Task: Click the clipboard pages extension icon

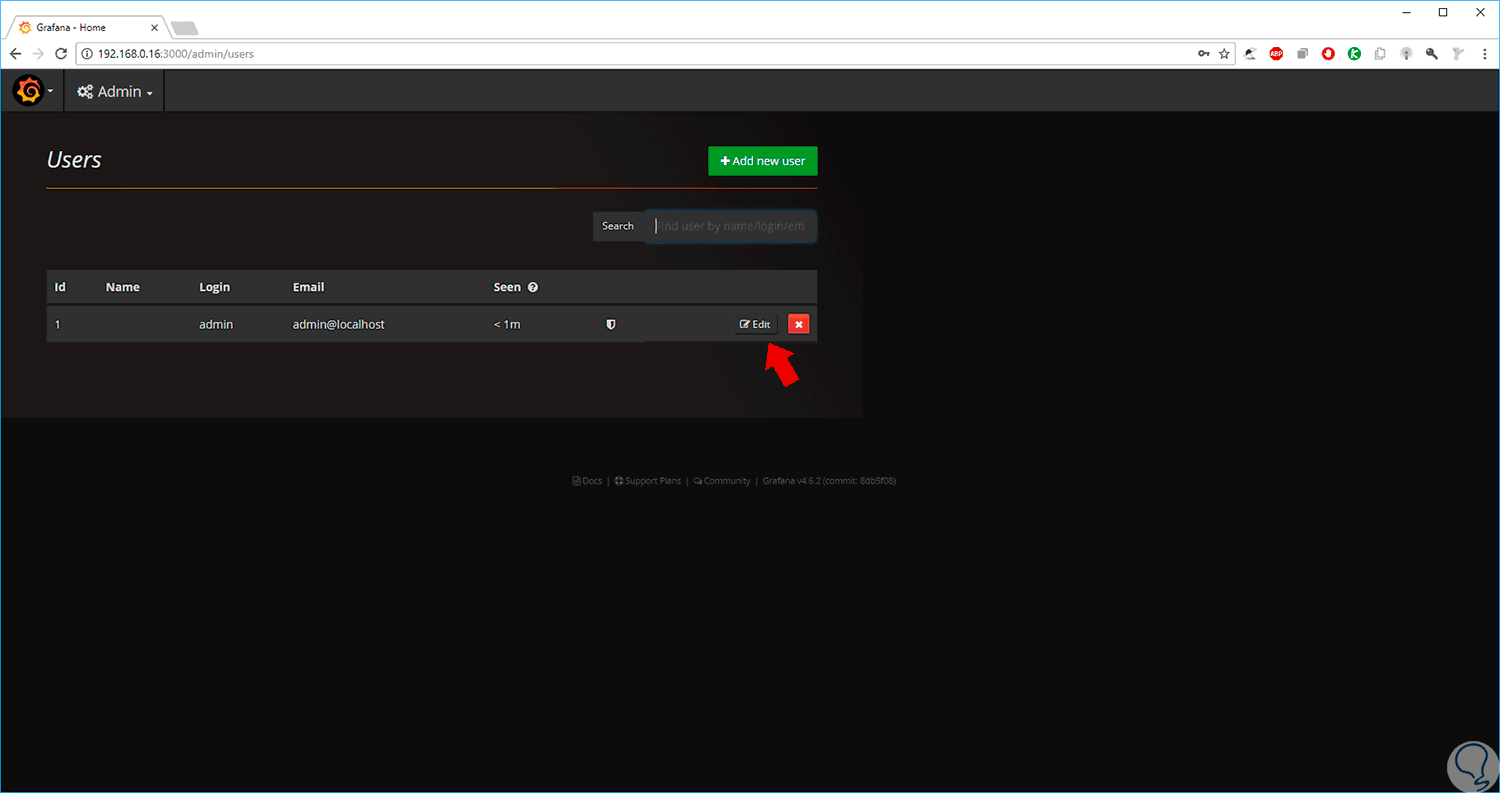Action: pos(1380,54)
